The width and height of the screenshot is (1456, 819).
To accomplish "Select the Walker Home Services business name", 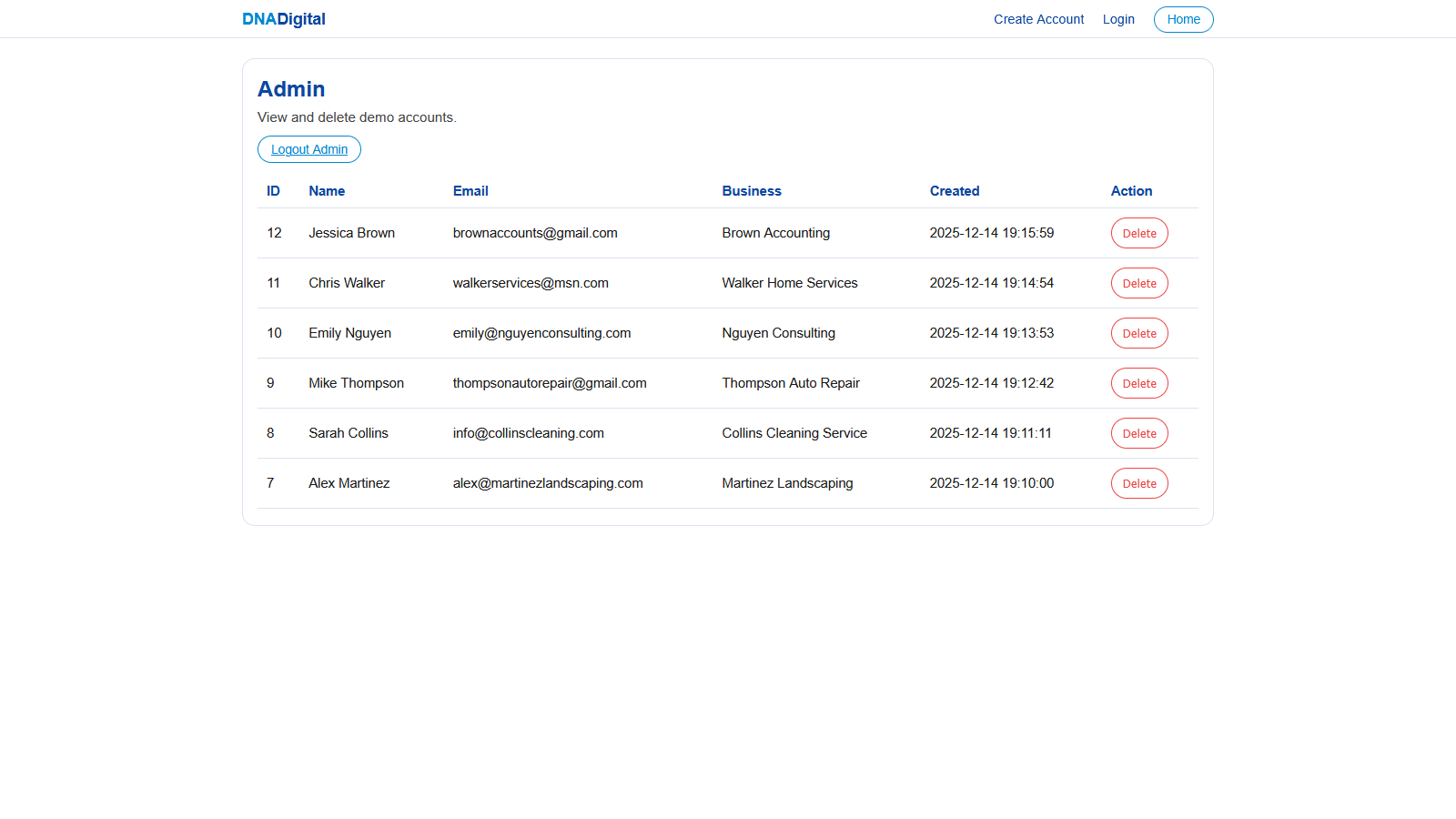I will click(789, 283).
